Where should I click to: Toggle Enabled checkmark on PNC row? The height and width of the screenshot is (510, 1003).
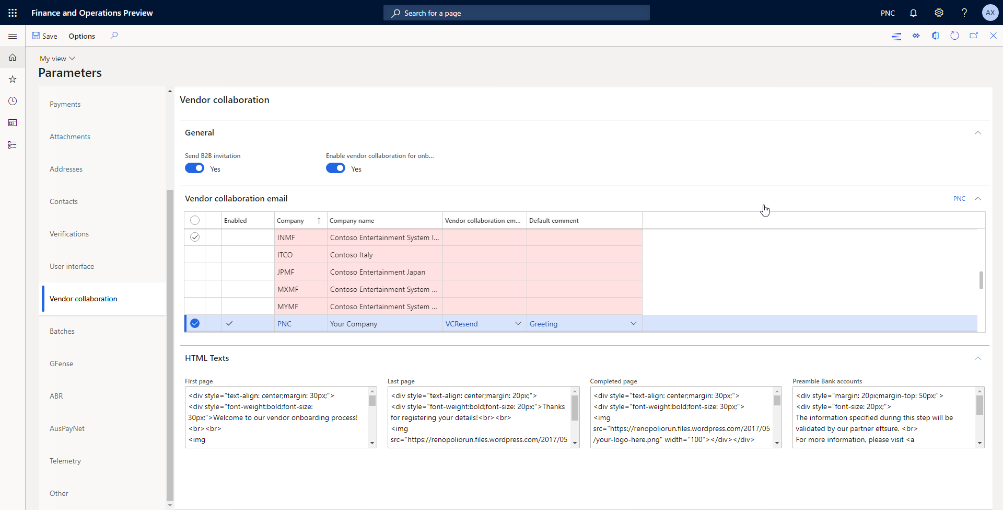pos(229,324)
